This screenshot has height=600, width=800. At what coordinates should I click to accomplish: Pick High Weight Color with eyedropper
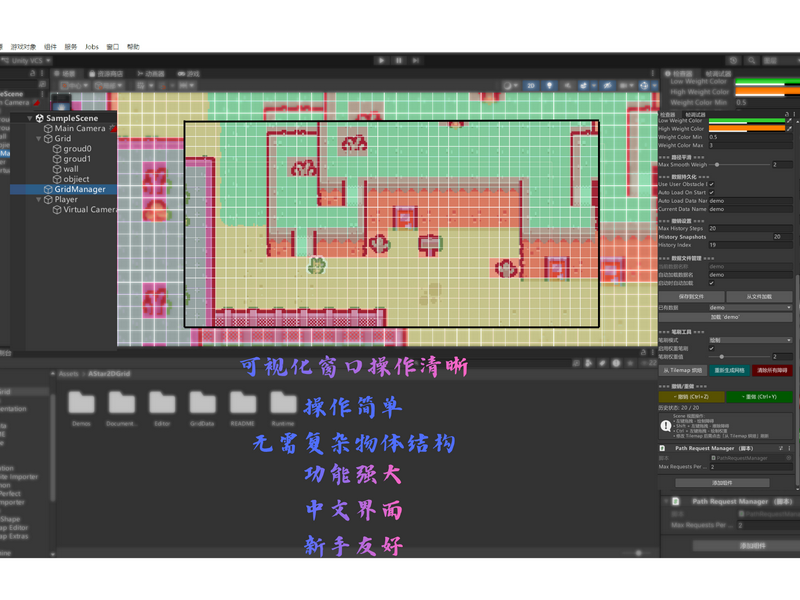point(789,129)
